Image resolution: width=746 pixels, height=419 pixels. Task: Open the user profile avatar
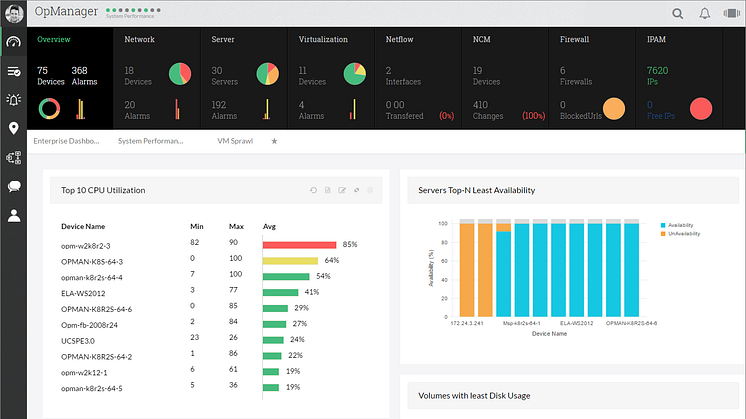pos(14,13)
